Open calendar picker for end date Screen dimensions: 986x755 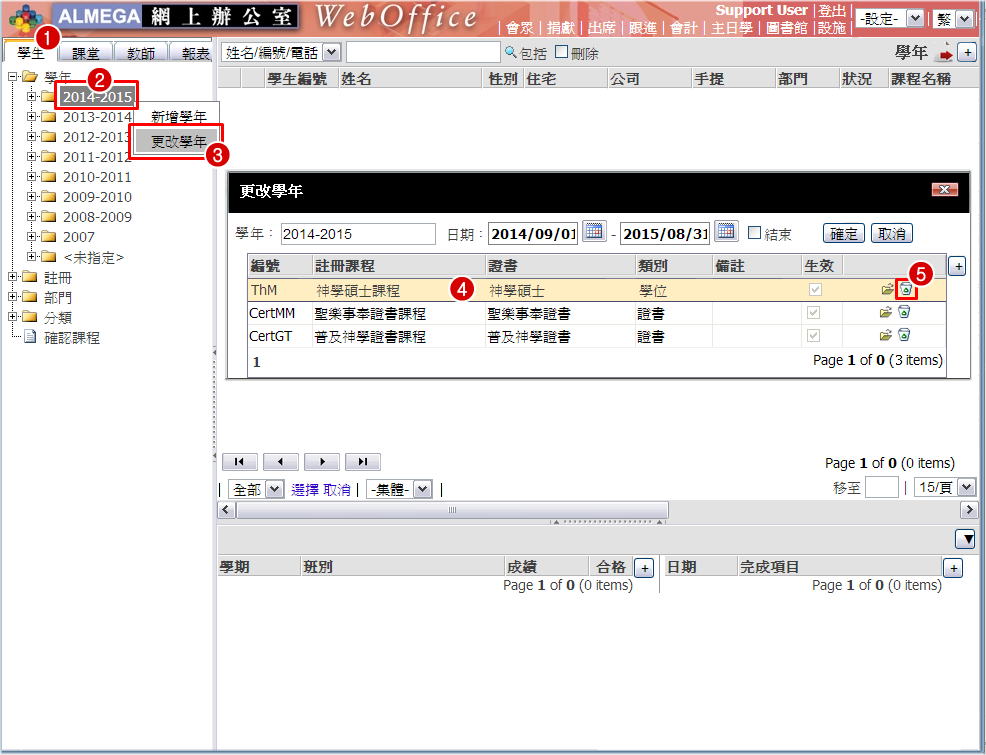click(x=726, y=232)
